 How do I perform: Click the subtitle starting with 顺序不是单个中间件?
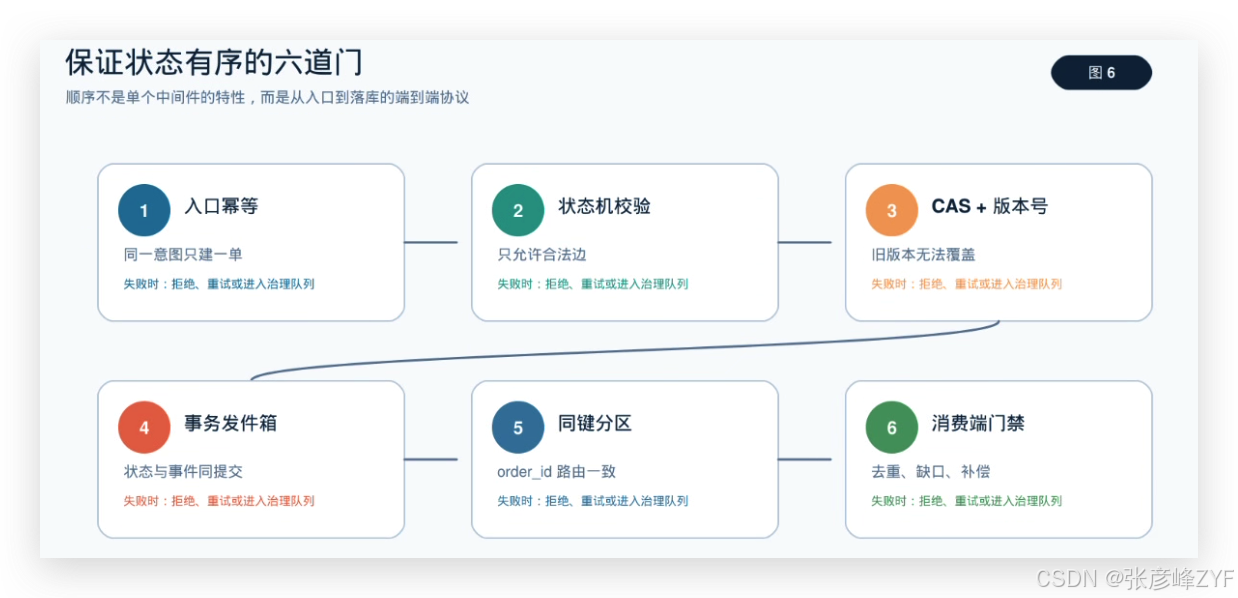(267, 98)
